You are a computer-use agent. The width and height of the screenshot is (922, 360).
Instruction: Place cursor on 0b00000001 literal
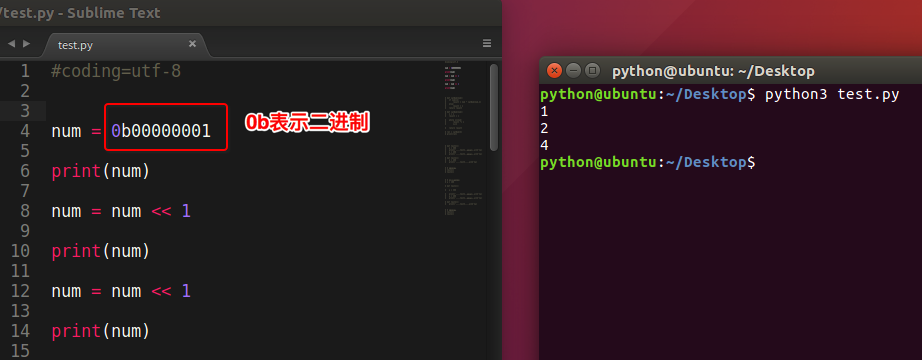tap(161, 131)
